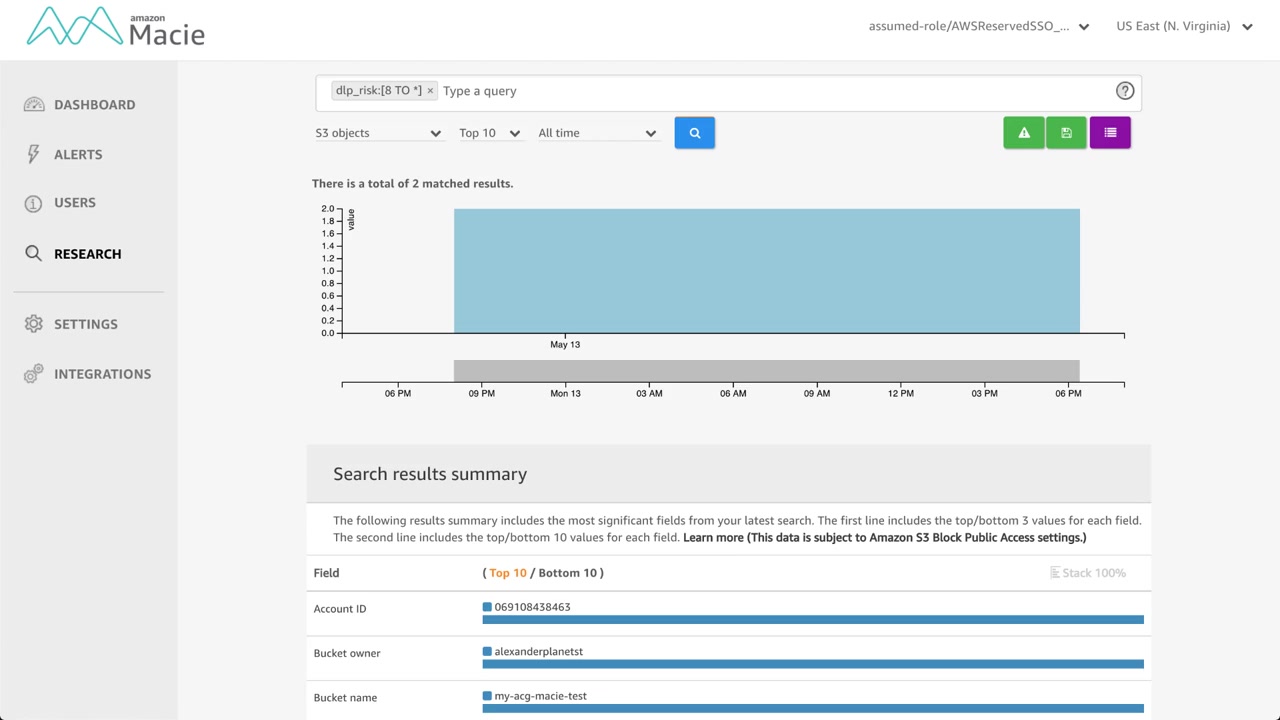The height and width of the screenshot is (720, 1280).
Task: Click the gray timeline range selector
Action: click(x=766, y=370)
